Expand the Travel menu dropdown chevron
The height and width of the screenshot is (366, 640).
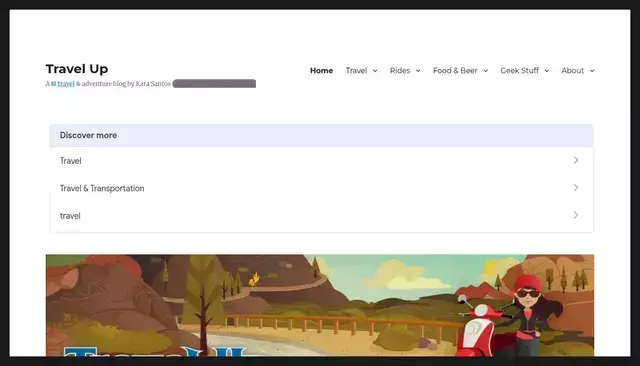(x=375, y=71)
